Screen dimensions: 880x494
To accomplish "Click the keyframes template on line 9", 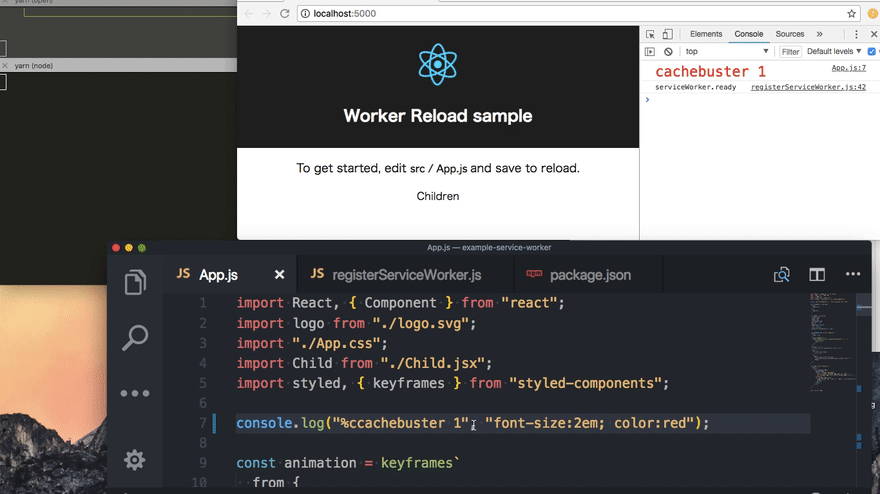I will click(420, 463).
